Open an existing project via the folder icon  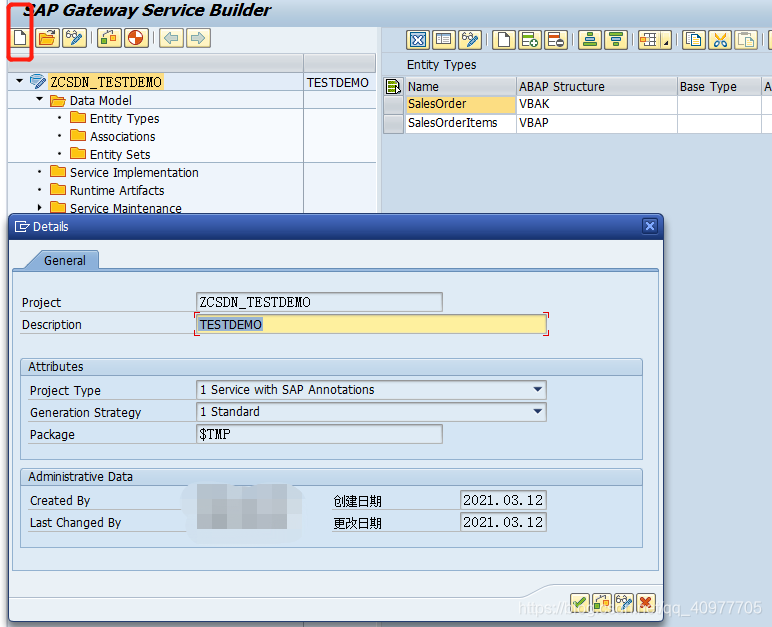[x=47, y=38]
